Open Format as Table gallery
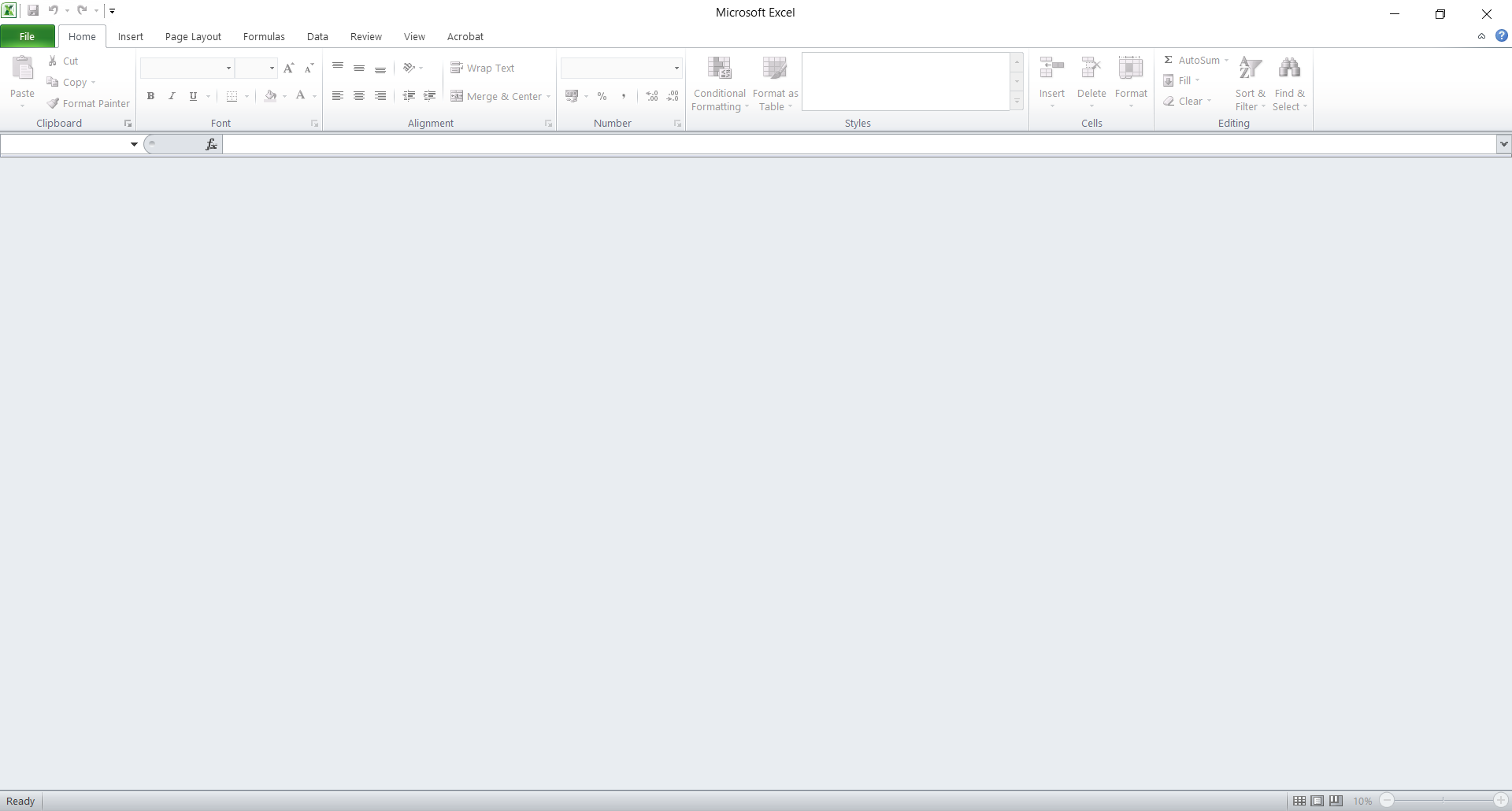Viewport: 1512px width, 811px height. [x=775, y=83]
